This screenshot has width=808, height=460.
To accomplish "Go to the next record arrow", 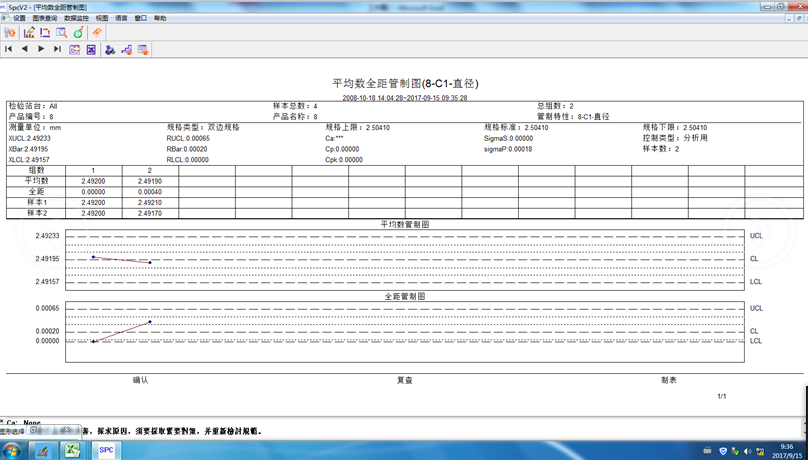I will click(41, 49).
